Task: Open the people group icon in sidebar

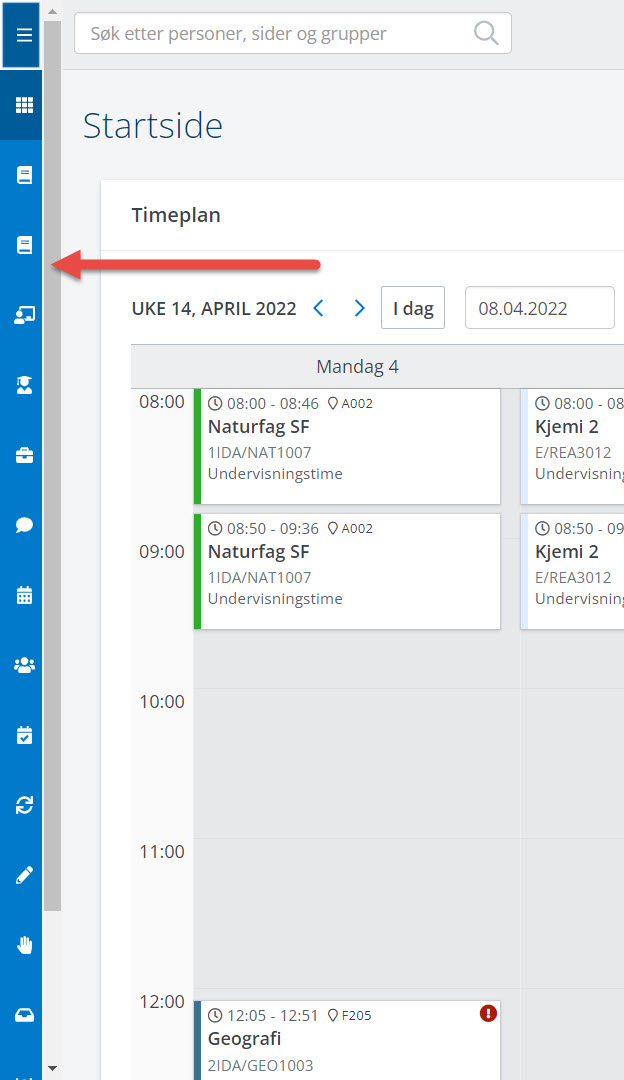Action: (x=24, y=665)
